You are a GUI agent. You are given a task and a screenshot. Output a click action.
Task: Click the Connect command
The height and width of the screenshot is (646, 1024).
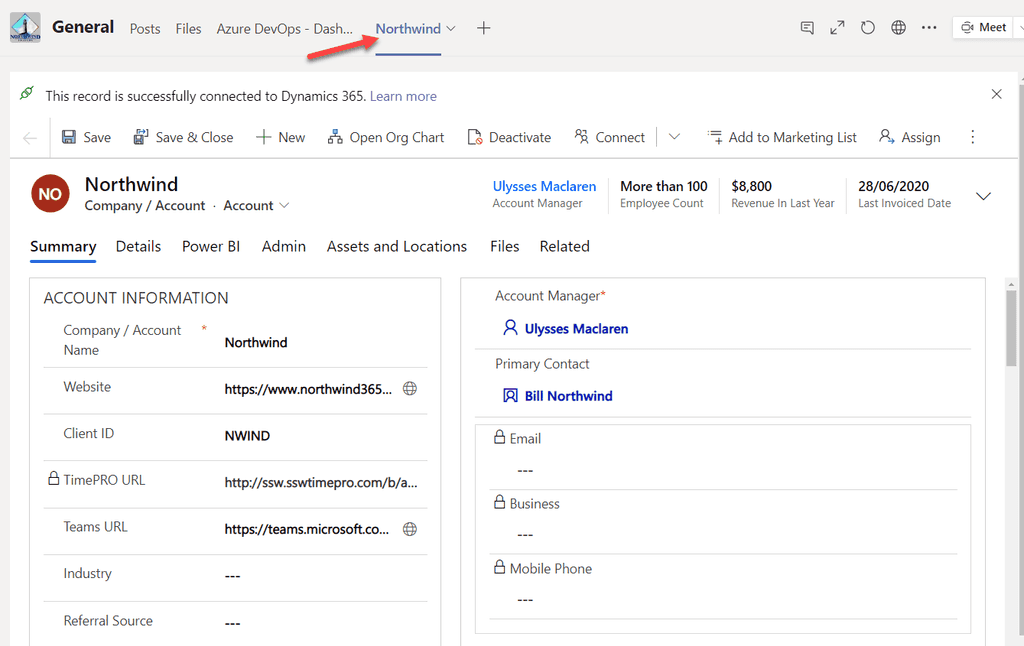tap(609, 137)
